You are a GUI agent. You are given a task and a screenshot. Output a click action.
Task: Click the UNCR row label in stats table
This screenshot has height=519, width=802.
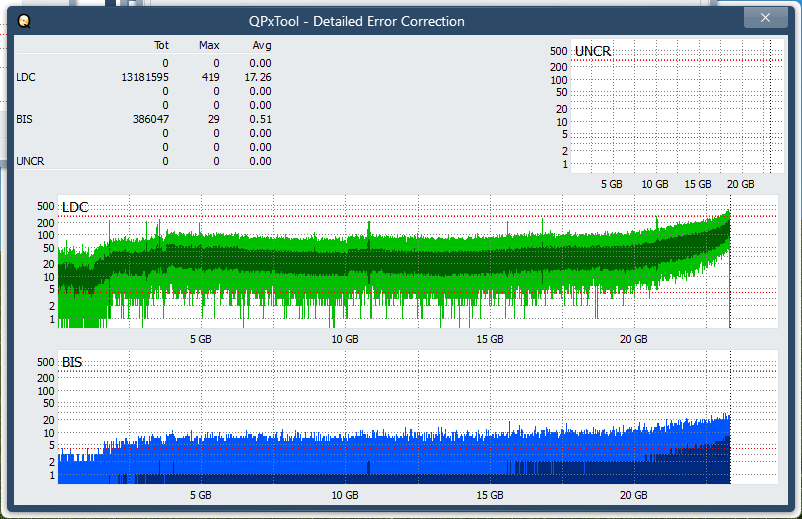[30, 161]
